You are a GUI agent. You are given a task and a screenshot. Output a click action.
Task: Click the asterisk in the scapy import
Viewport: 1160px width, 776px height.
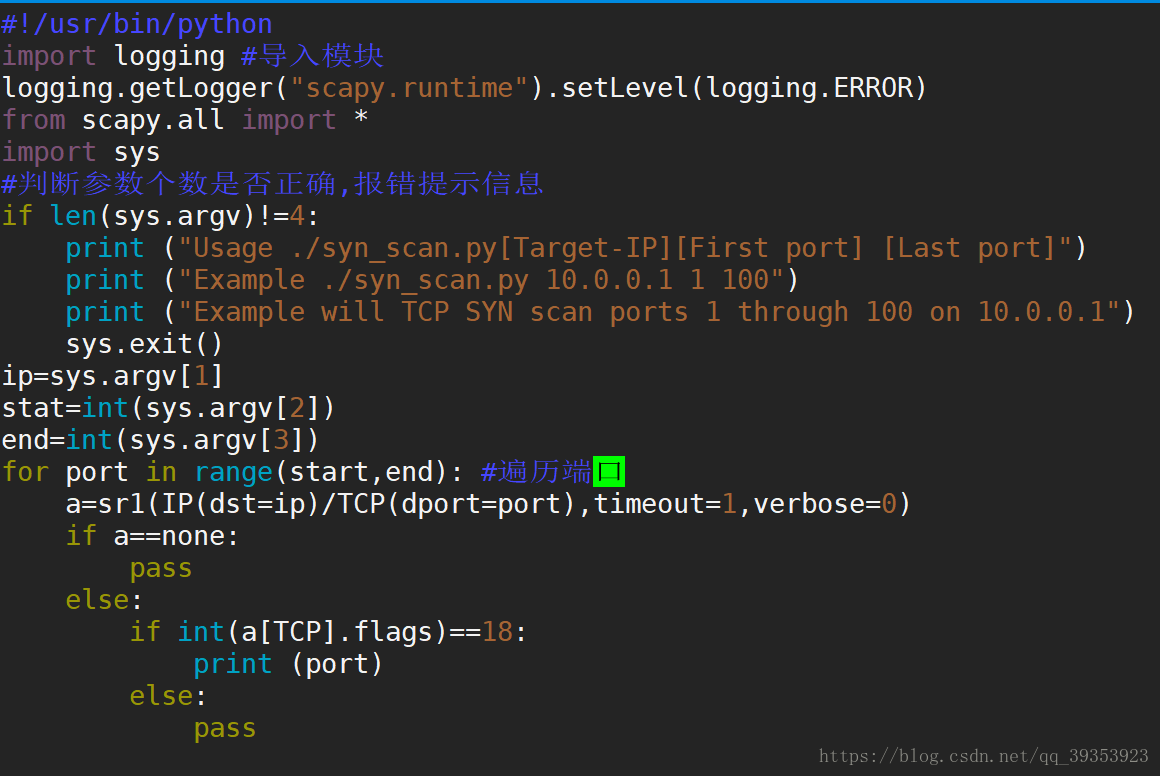coord(361,118)
